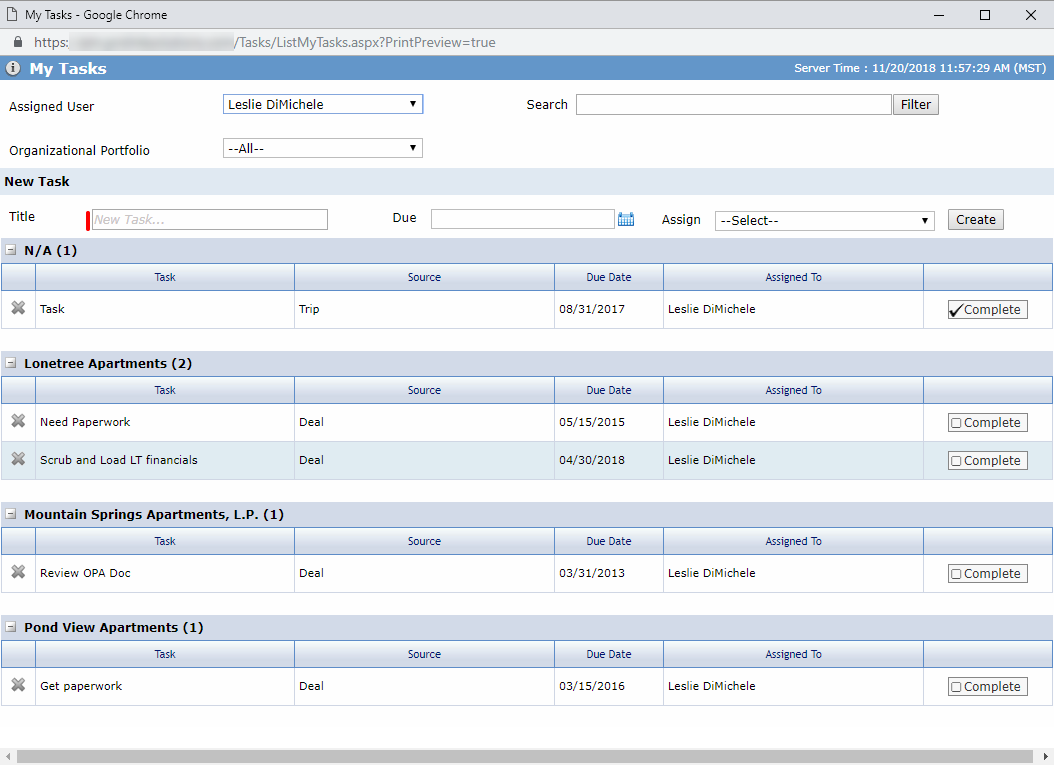The image size is (1054, 765).
Task: Click the page document icon in the title bar
Action: pyautogui.click(x=12, y=14)
